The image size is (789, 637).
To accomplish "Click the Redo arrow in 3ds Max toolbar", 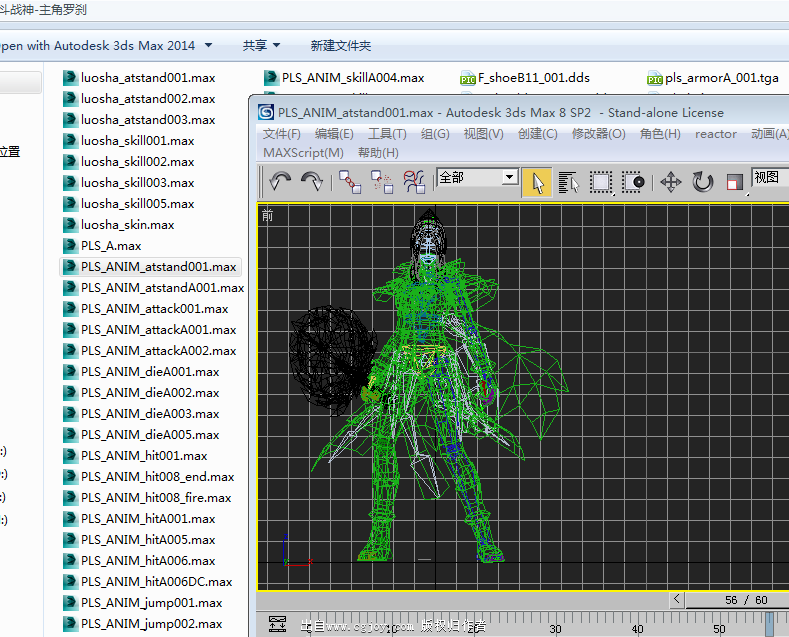I will click(x=312, y=181).
